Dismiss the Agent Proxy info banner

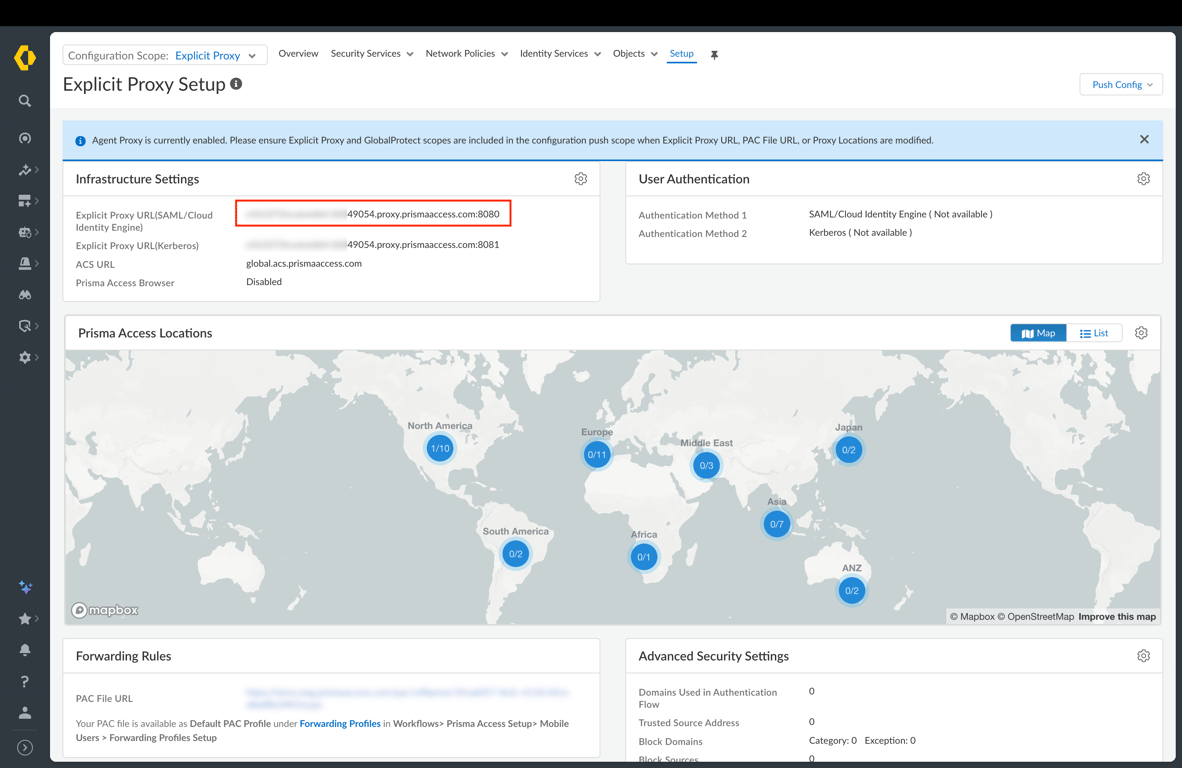[x=1144, y=139]
